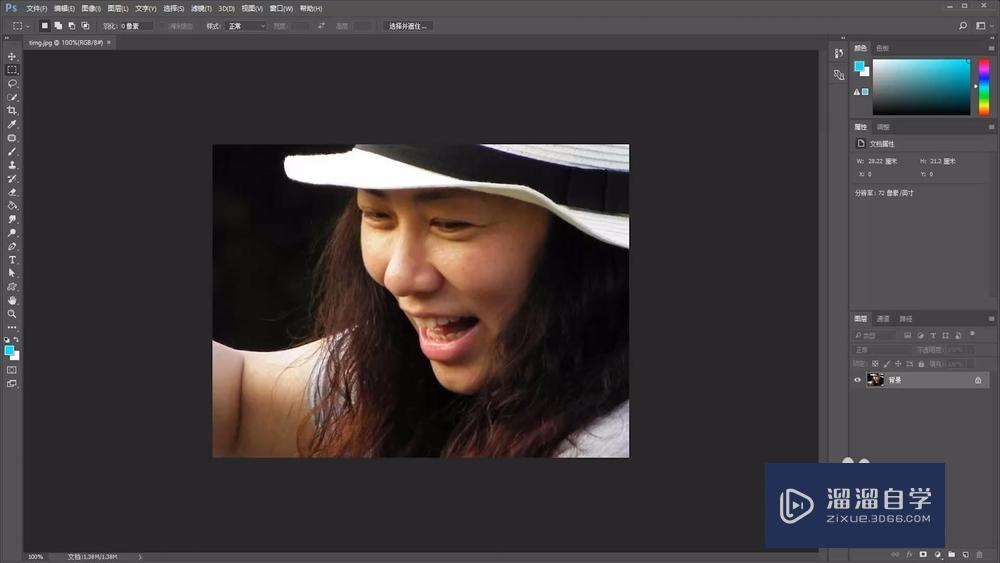Click inside the color picker gradient field

[x=920, y=87]
